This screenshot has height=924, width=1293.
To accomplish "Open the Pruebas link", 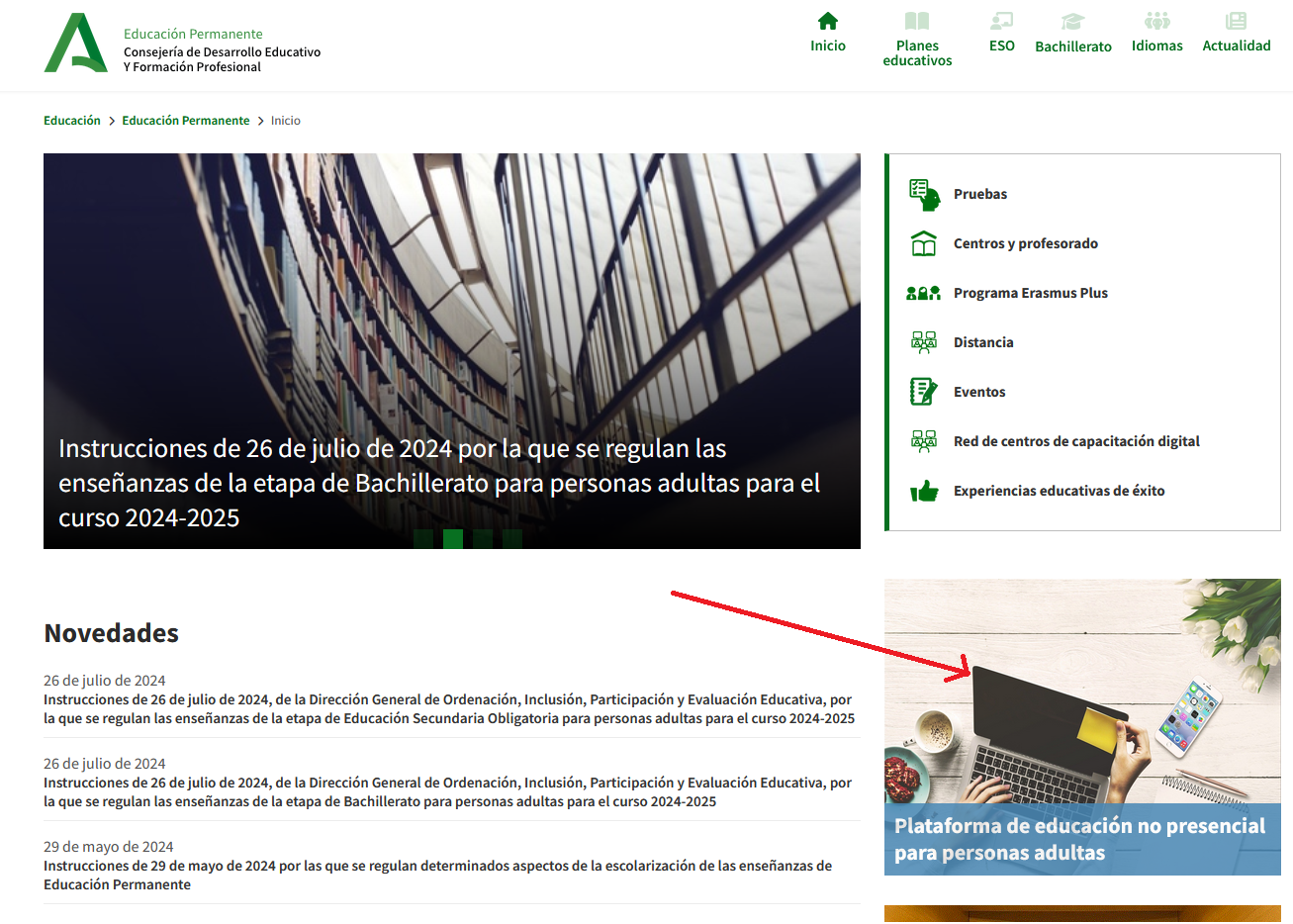I will (980, 194).
